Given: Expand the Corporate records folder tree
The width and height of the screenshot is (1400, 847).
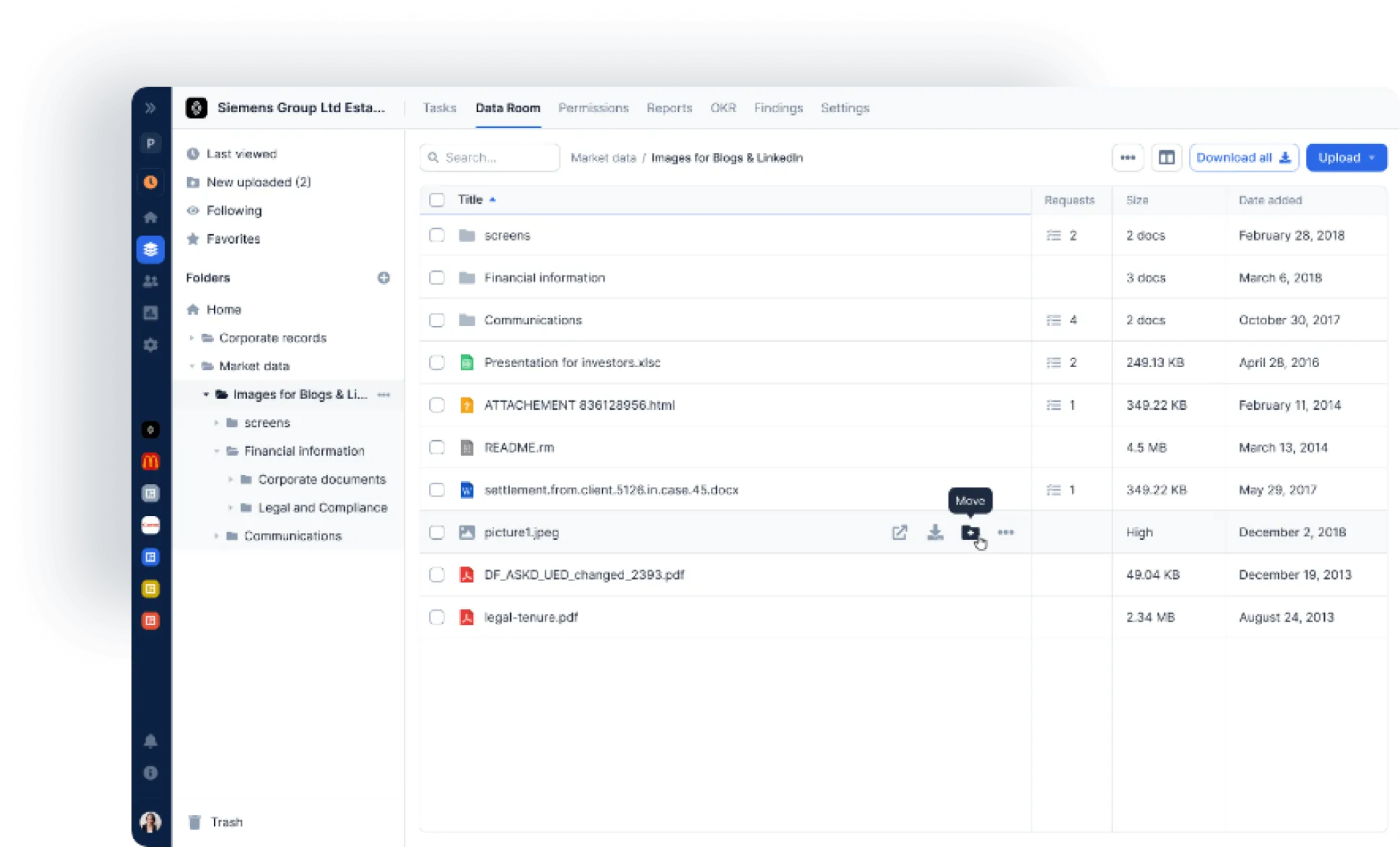Looking at the screenshot, I should click(x=192, y=337).
